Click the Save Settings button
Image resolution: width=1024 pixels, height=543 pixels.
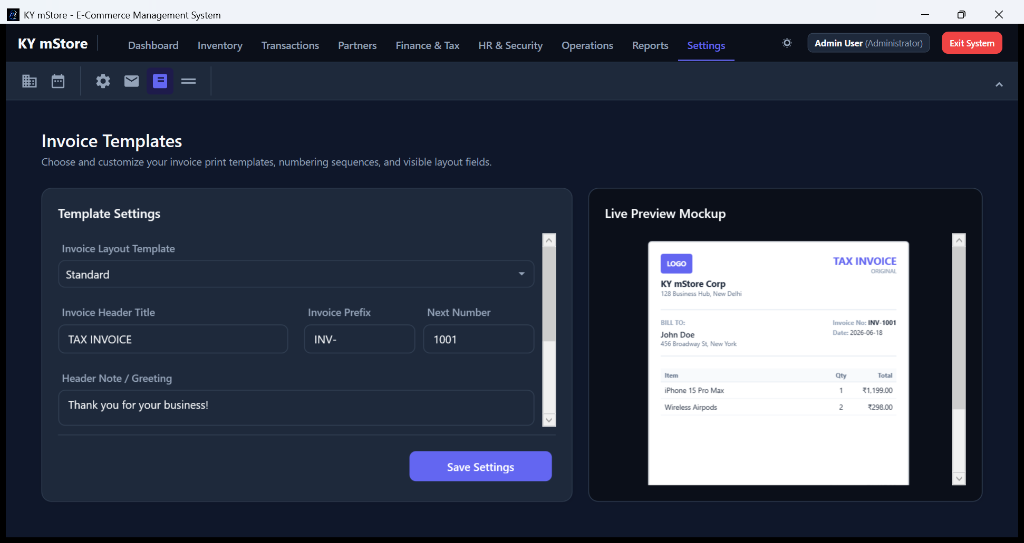(481, 467)
